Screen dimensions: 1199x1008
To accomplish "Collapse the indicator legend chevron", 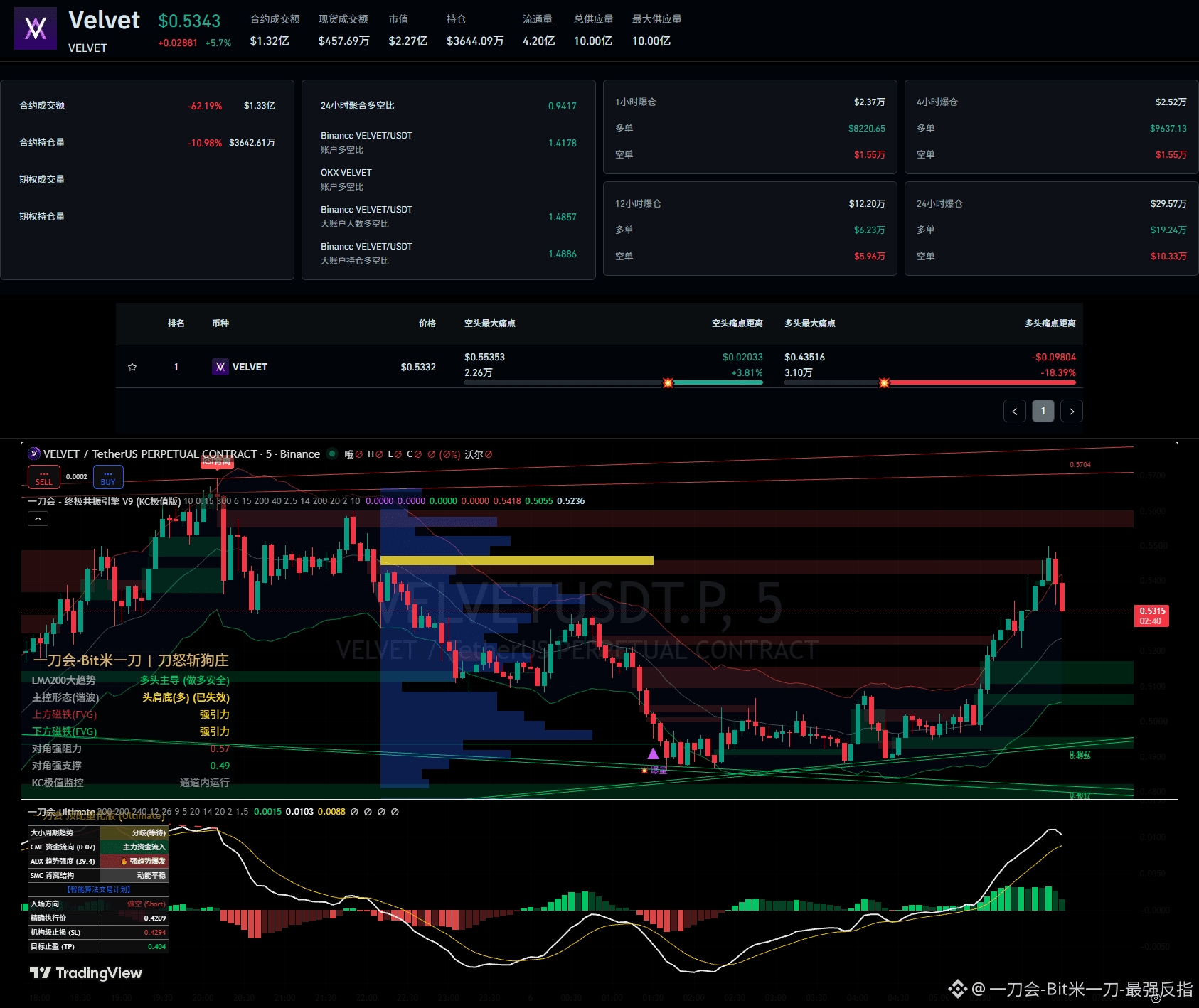I will (38, 519).
